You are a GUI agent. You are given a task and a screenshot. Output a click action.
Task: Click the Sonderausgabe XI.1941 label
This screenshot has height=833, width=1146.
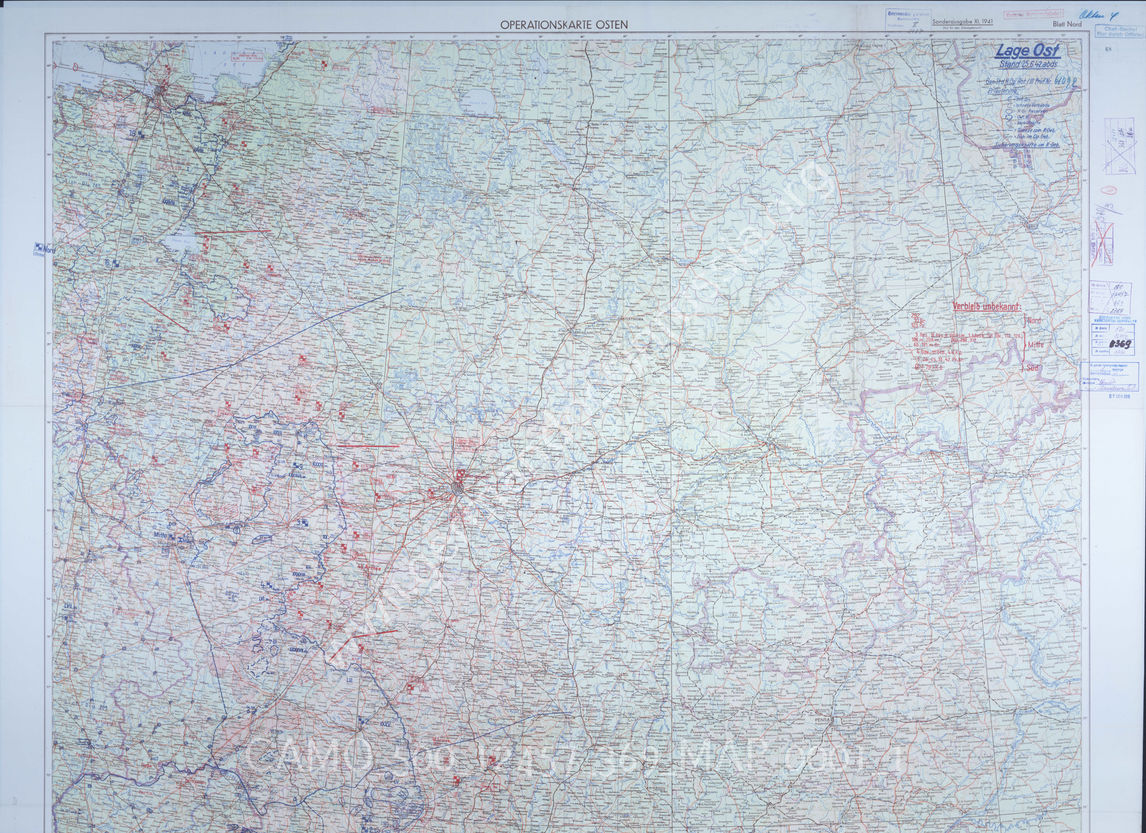point(964,22)
